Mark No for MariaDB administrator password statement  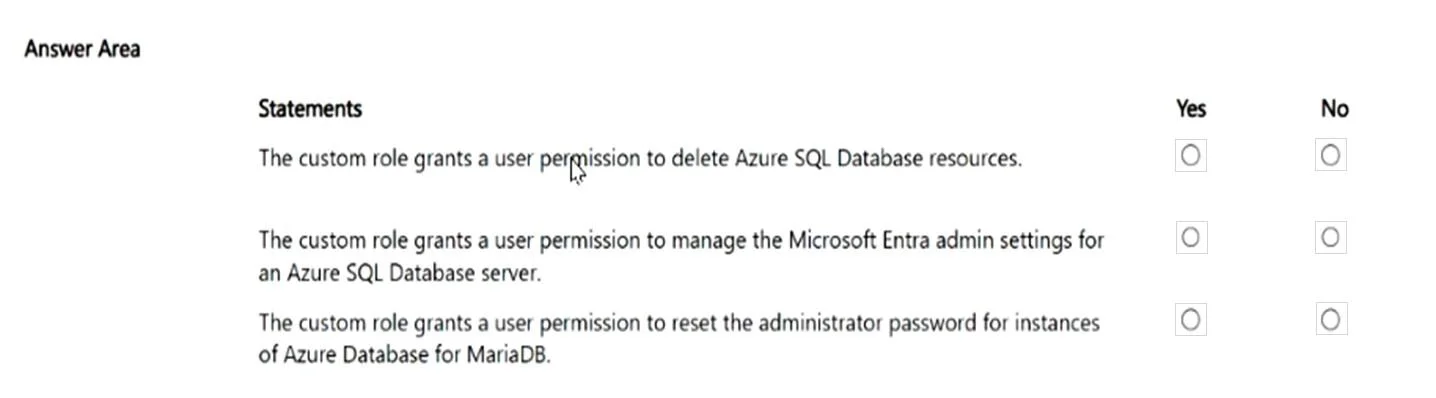[1330, 320]
